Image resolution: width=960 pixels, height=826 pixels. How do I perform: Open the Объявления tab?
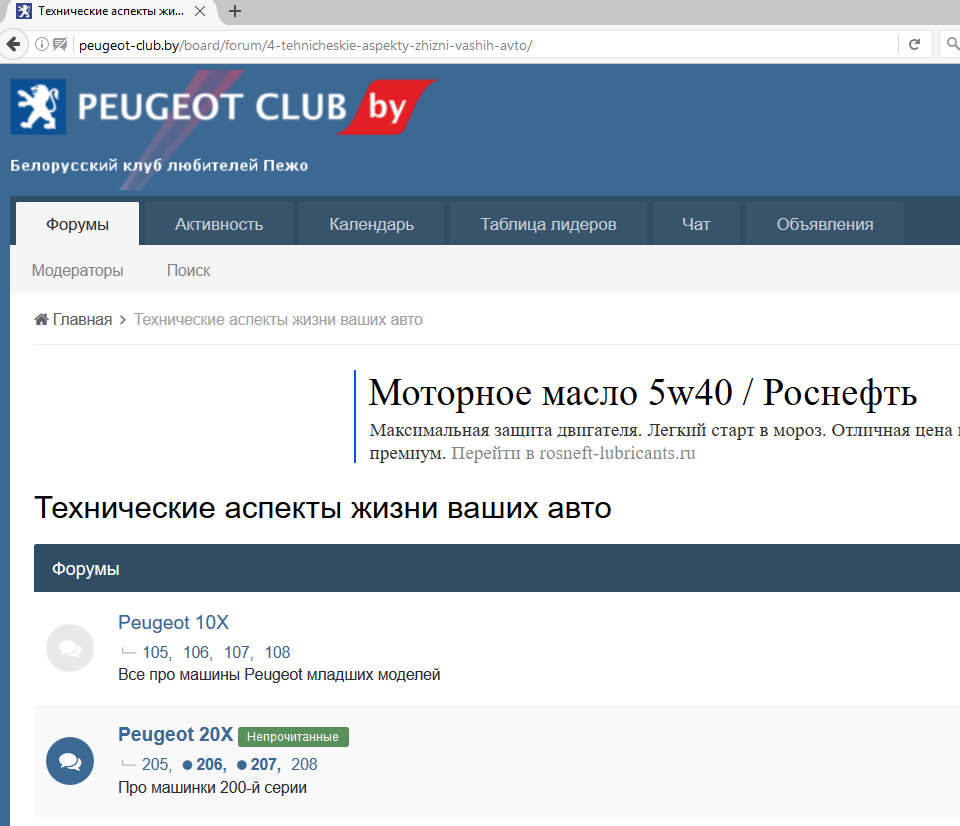click(x=824, y=224)
